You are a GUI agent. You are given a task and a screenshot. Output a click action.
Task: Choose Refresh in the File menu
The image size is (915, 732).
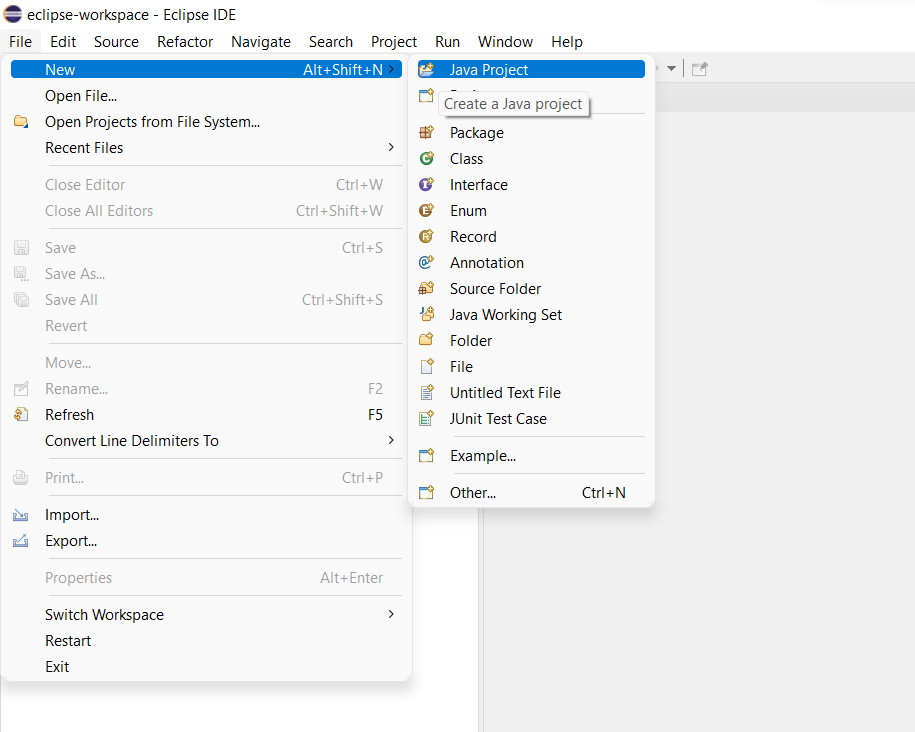(x=207, y=414)
